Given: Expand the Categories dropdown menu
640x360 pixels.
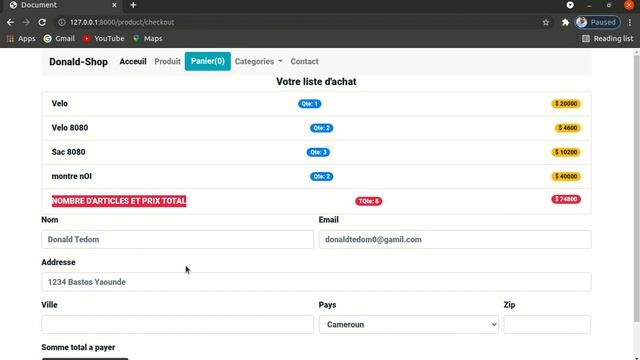Looking at the screenshot, I should click(x=258, y=61).
